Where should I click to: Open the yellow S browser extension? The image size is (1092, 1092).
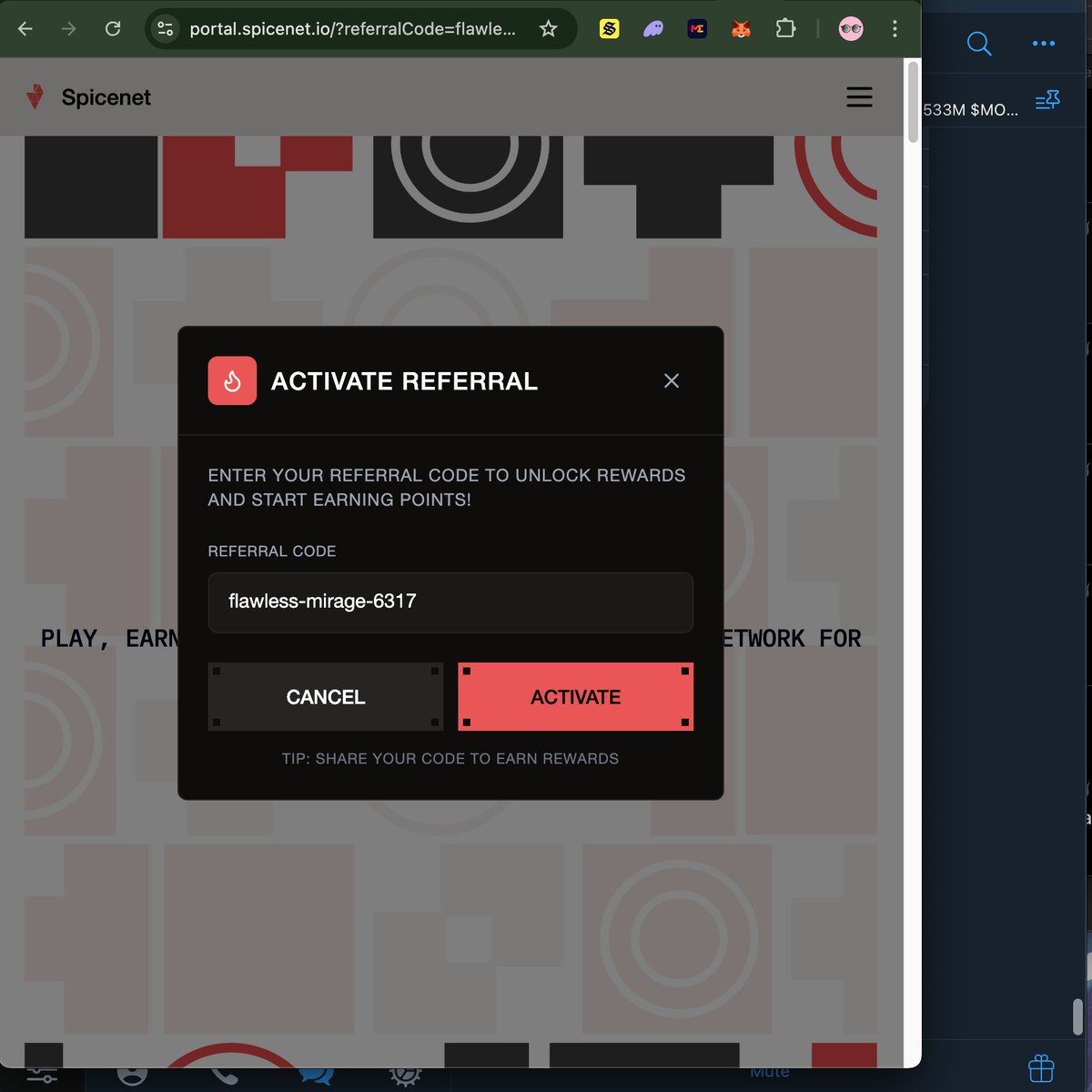[609, 29]
